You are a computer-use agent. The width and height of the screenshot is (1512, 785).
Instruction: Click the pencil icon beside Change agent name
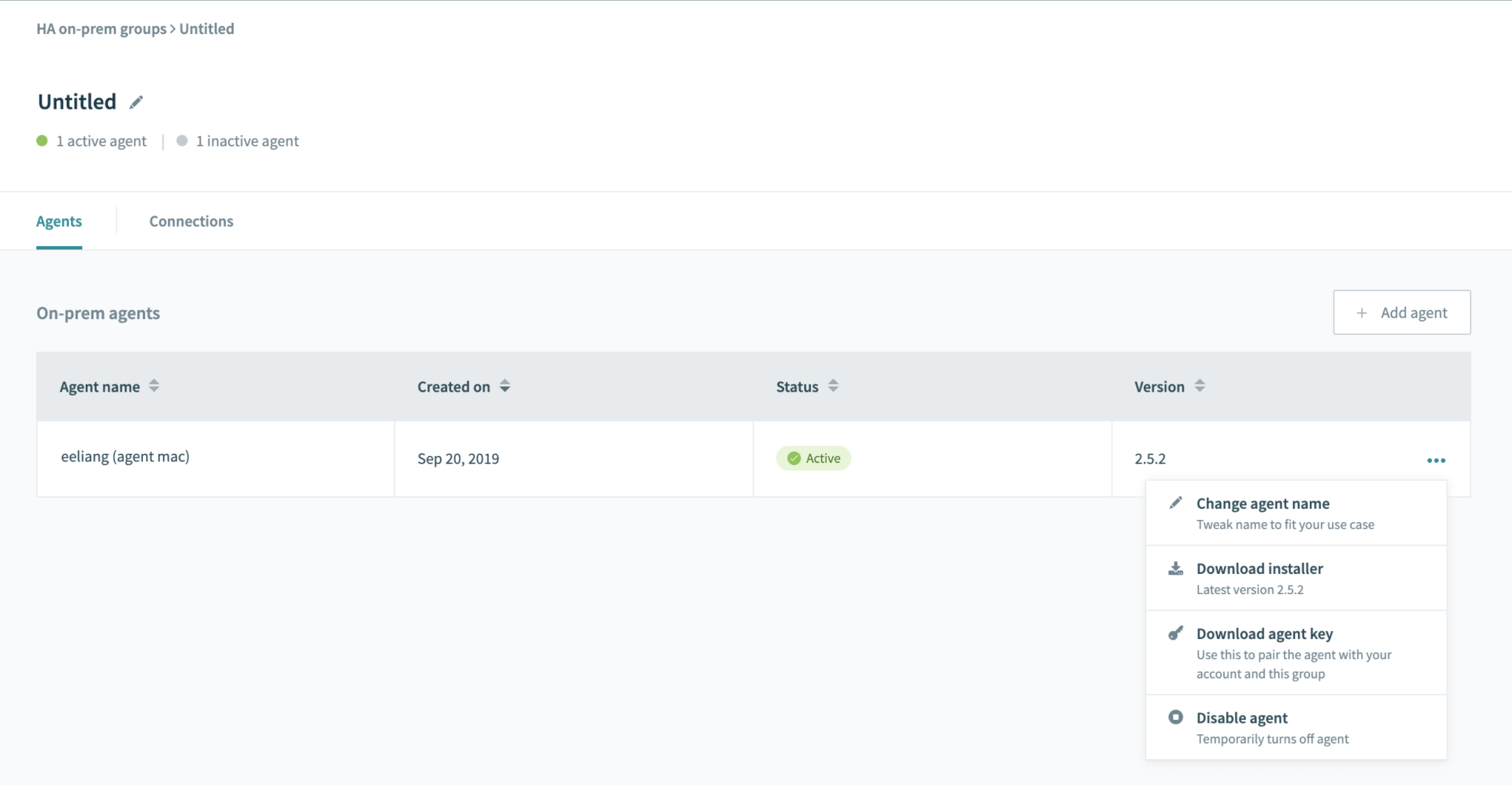1177,503
